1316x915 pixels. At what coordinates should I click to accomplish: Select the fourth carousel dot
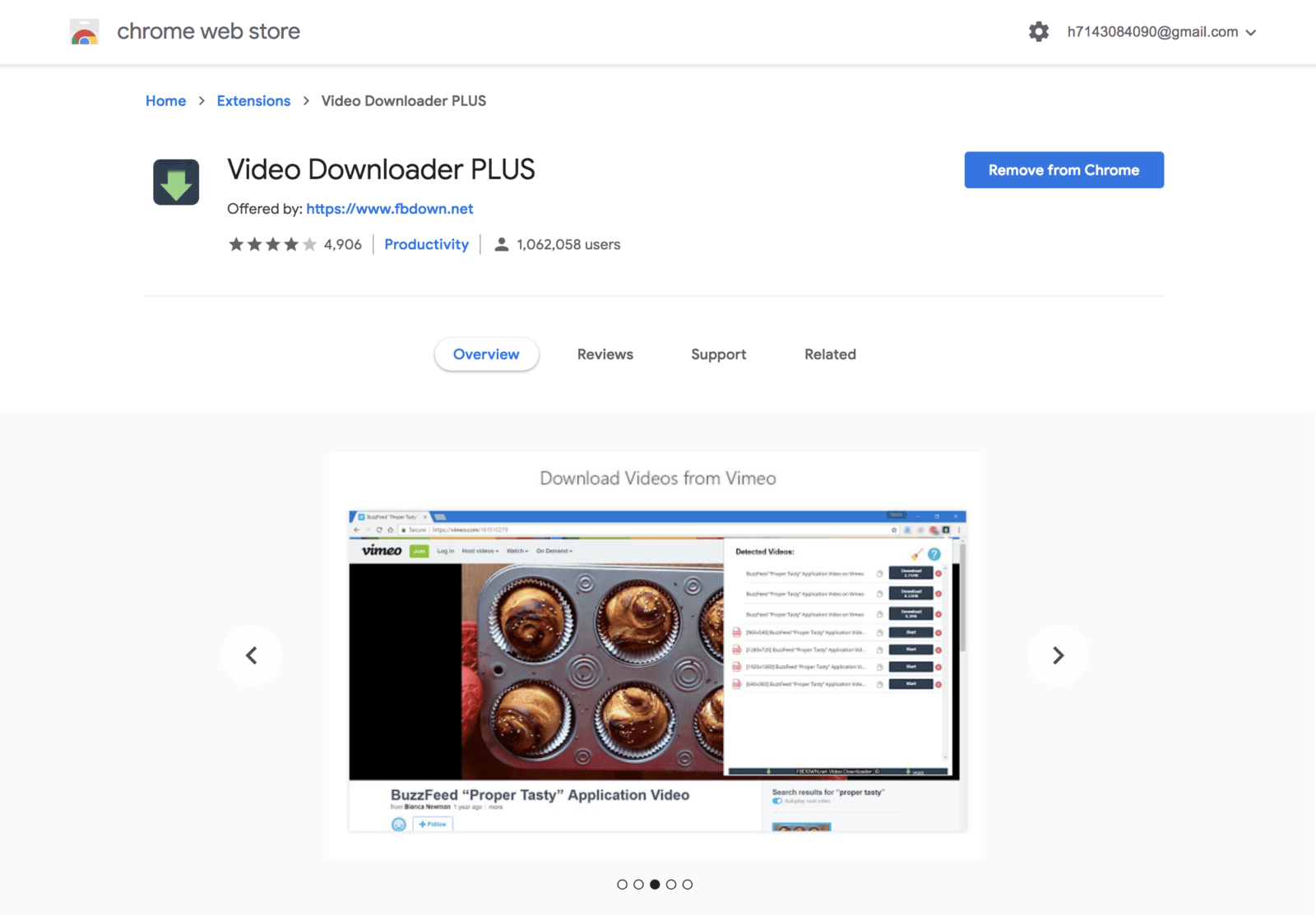[671, 885]
